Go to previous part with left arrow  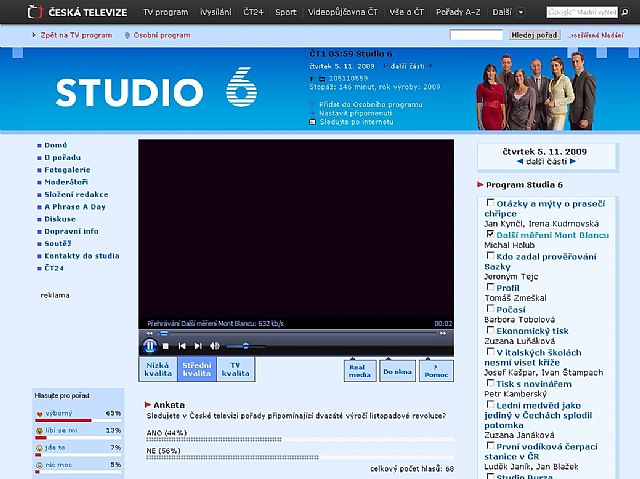tap(520, 162)
